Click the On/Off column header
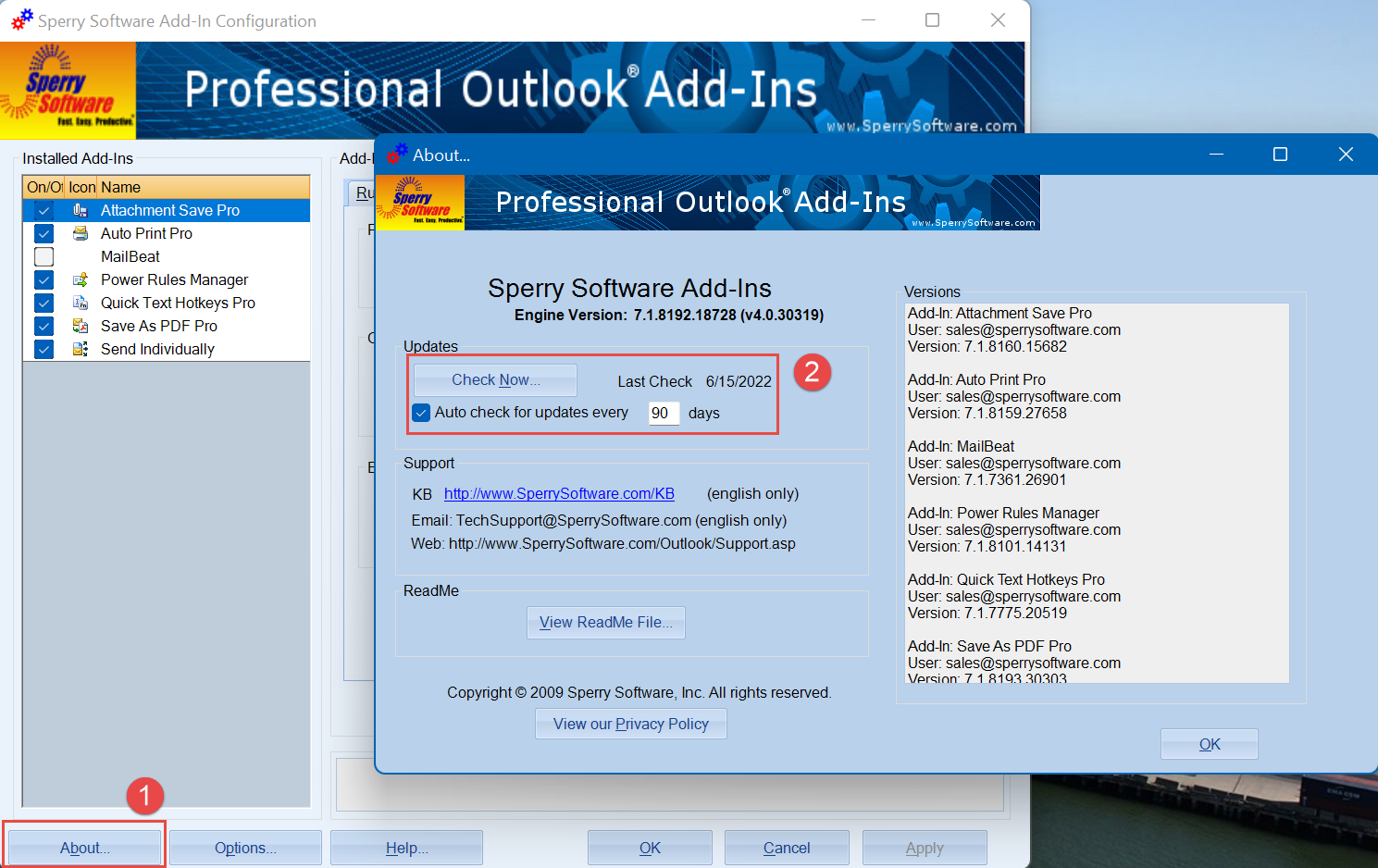Viewport: 1378px width, 868px height. click(44, 187)
